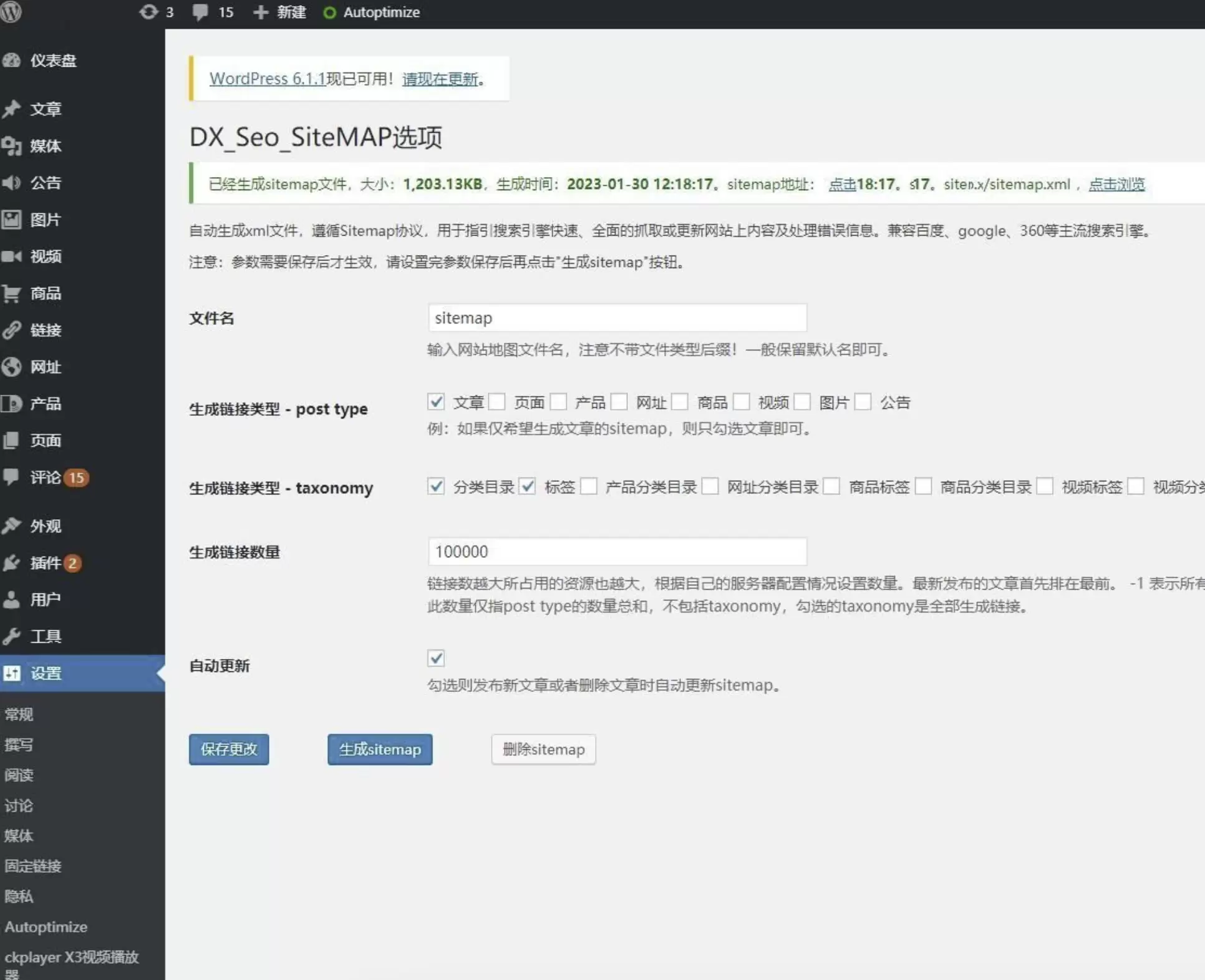Toggle the 自动更新 checkbox
The width and height of the screenshot is (1205, 980).
[x=436, y=658]
